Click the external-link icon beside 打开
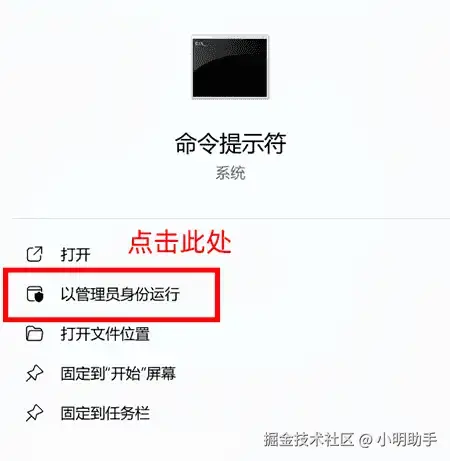The width and height of the screenshot is (450, 461). [x=35, y=254]
